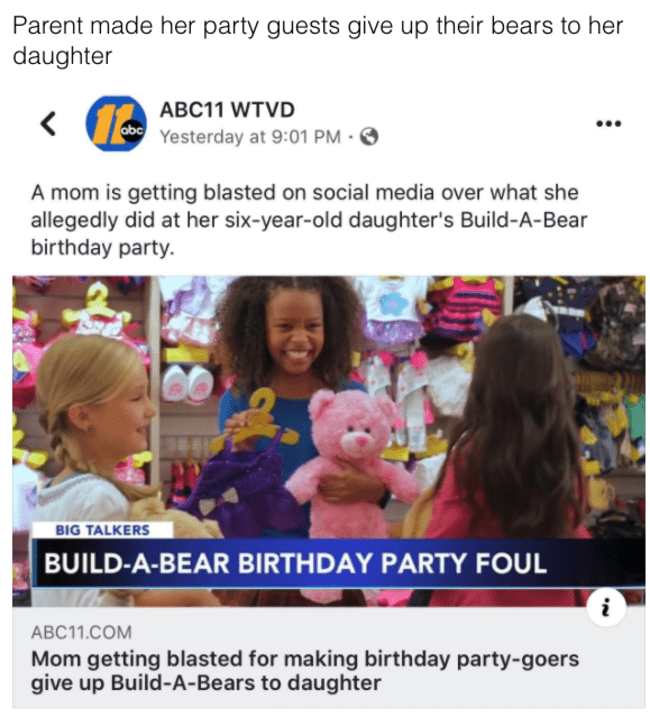Screen dimensions: 650x717
Task: Open the three-dot post options menu
Action: point(608,123)
